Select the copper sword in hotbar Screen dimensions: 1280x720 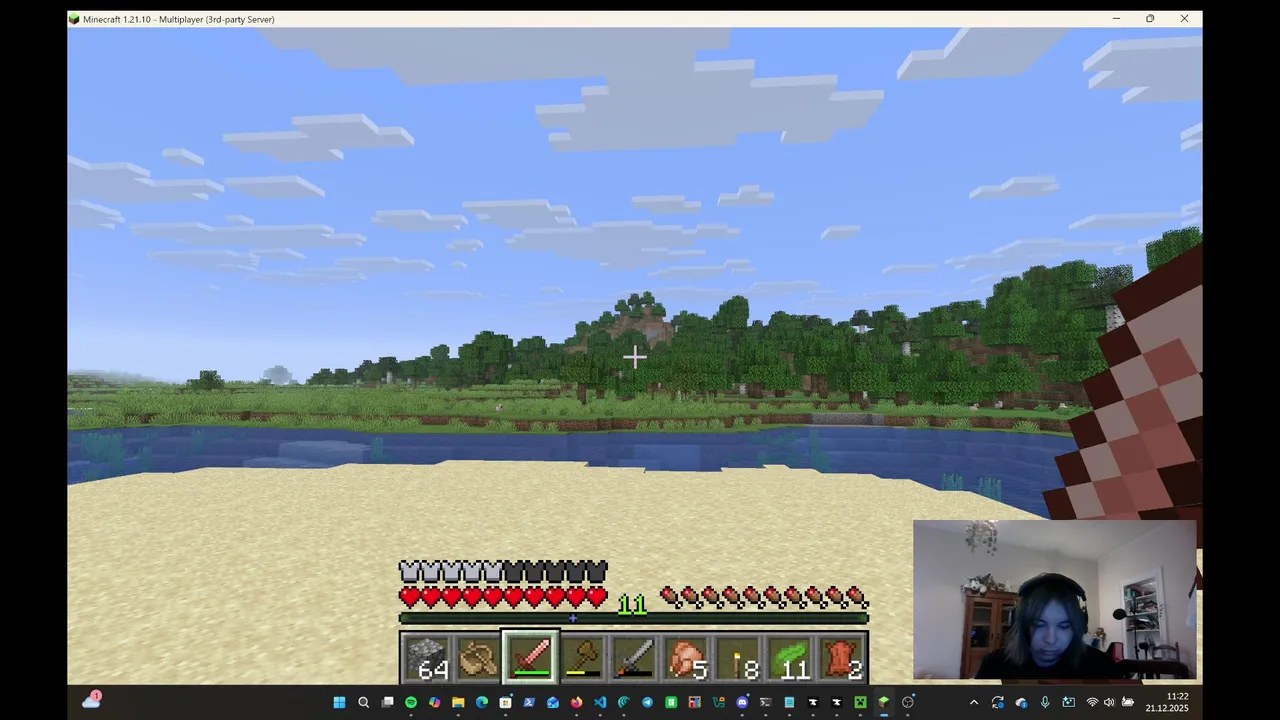[530, 658]
